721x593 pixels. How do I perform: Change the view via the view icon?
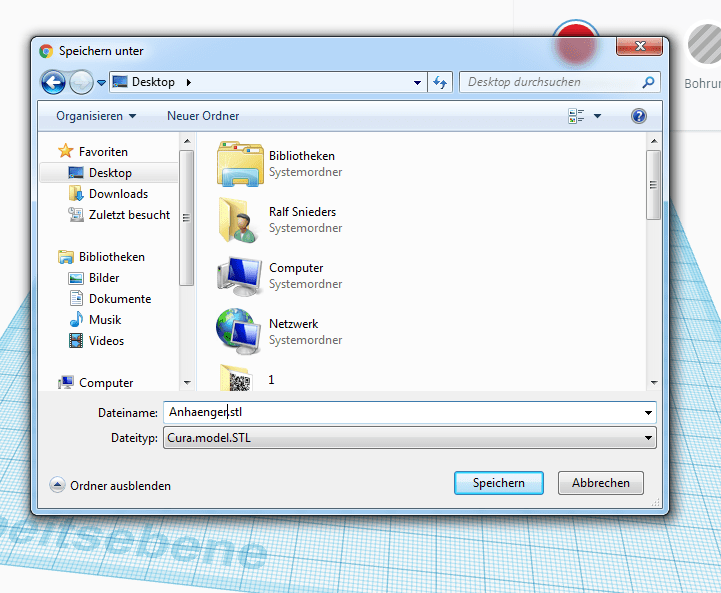(x=576, y=116)
